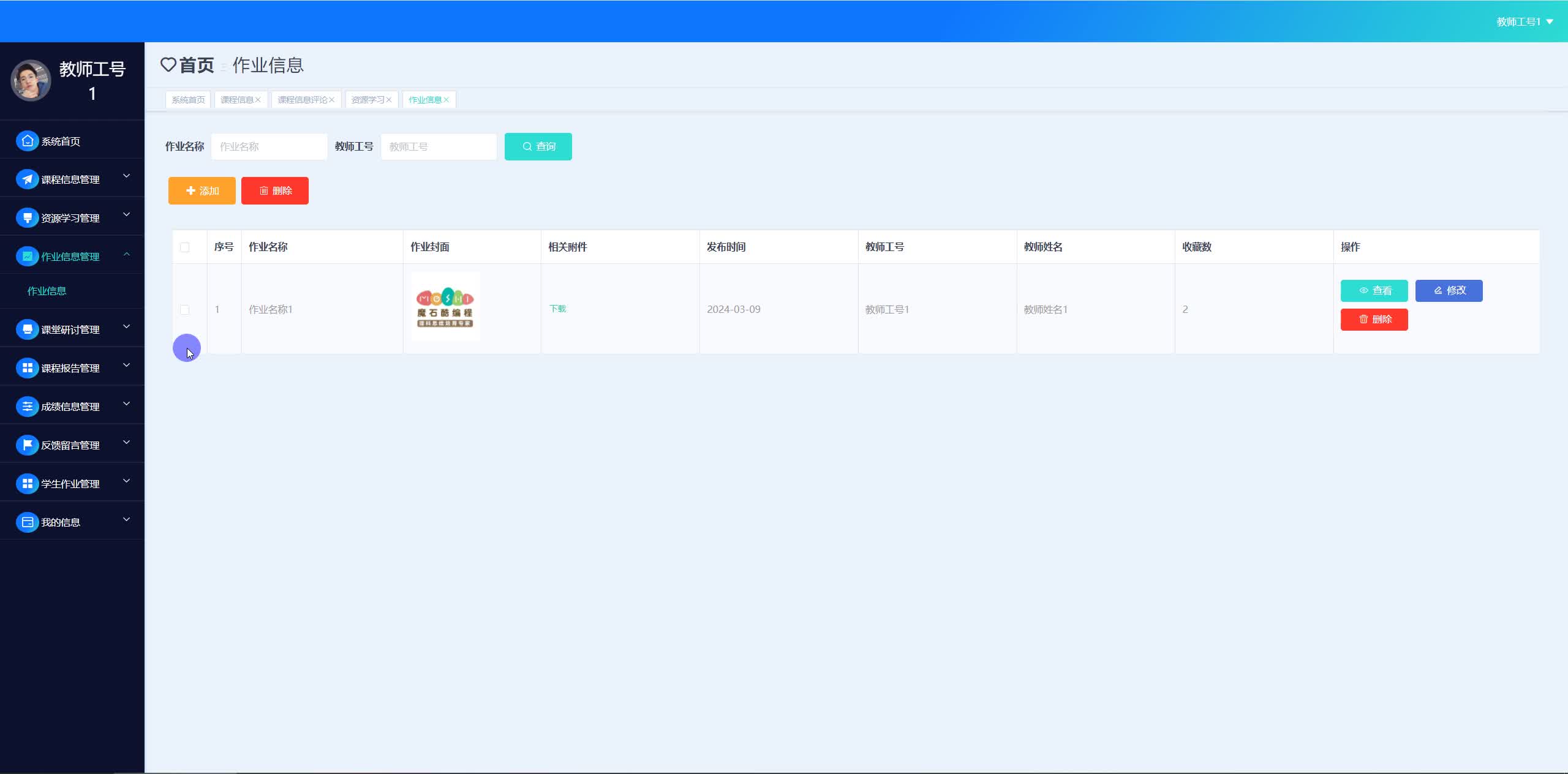Click the card icon for 我的信息

click(27, 522)
